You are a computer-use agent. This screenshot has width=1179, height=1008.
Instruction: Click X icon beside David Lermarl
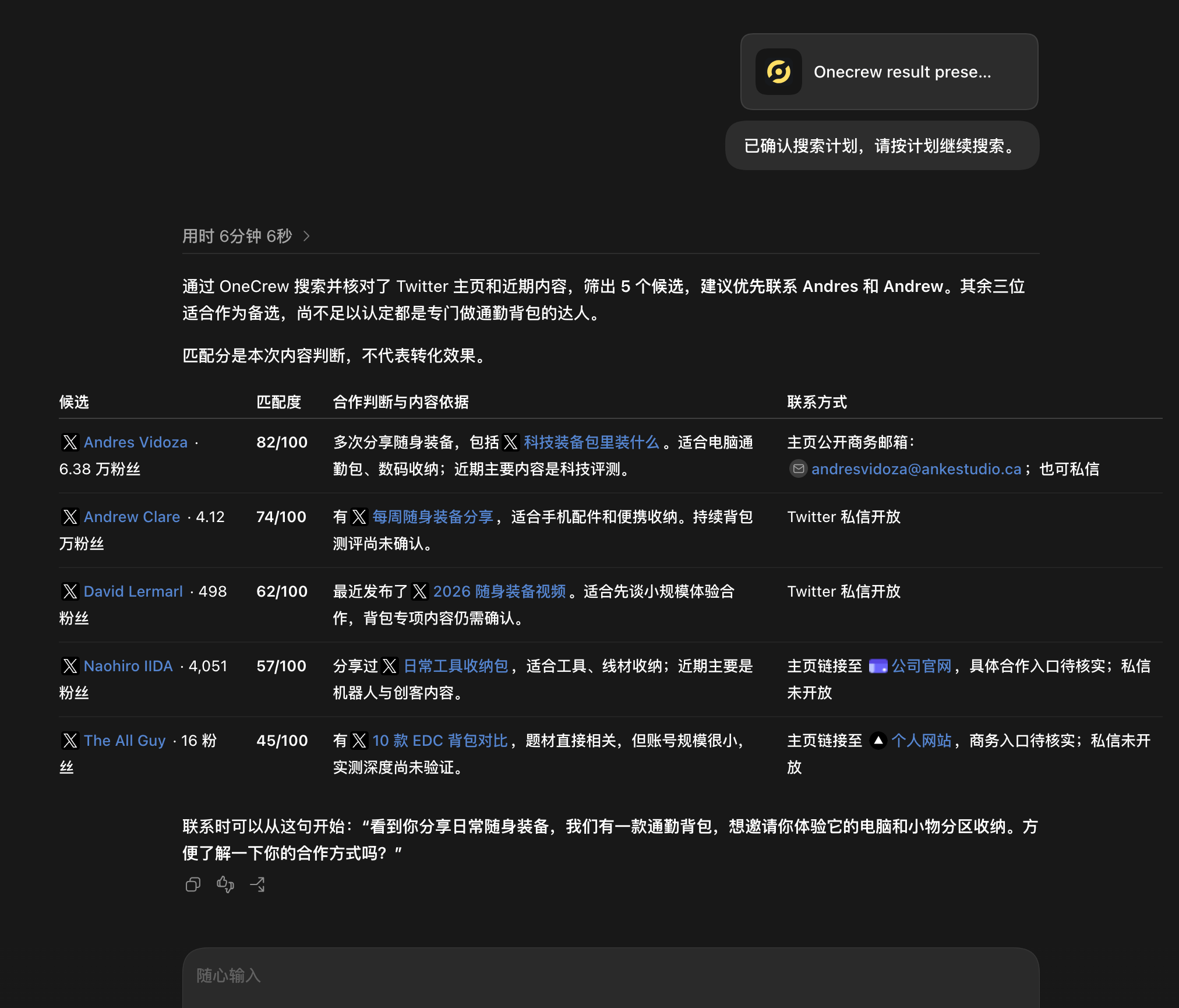click(70, 591)
